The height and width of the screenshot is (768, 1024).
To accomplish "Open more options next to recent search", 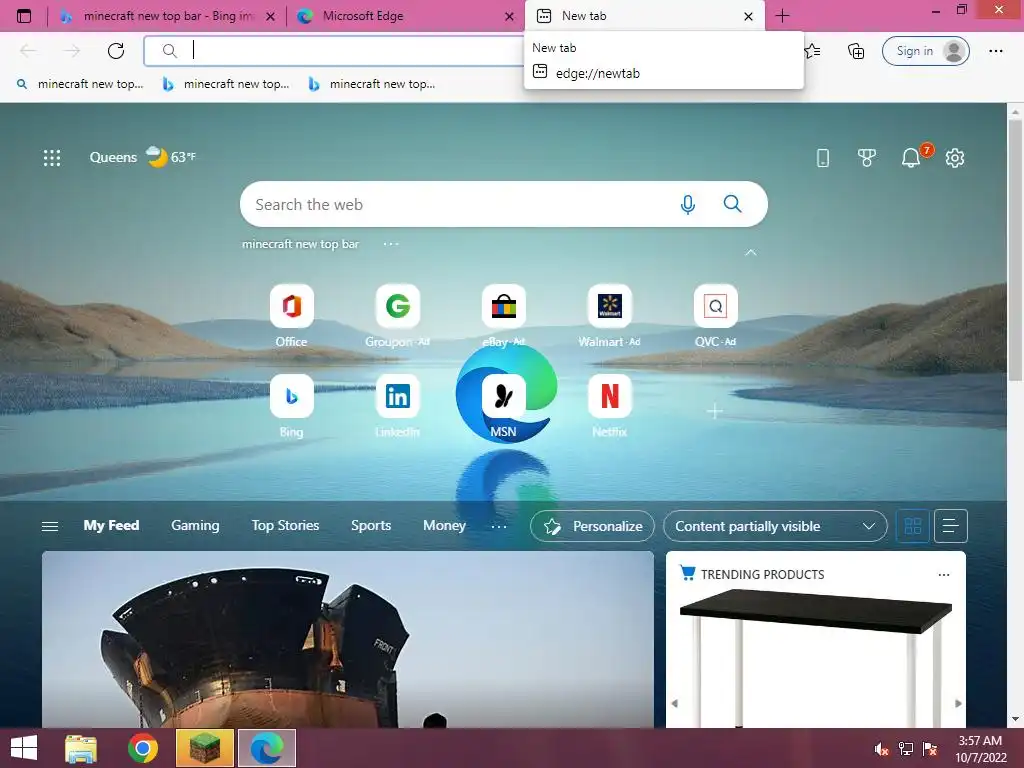I will point(391,244).
